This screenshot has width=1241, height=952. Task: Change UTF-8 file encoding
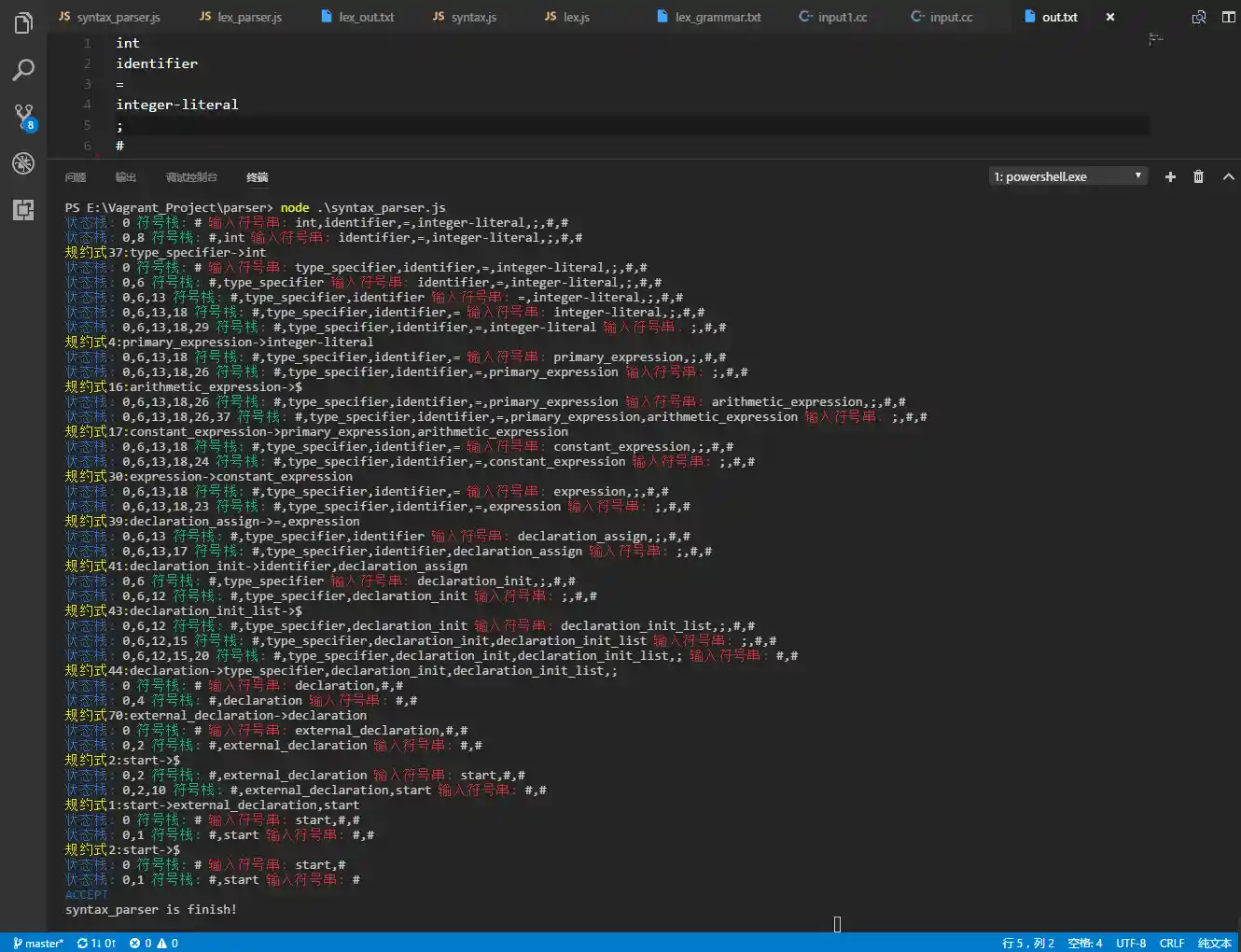click(x=1131, y=943)
